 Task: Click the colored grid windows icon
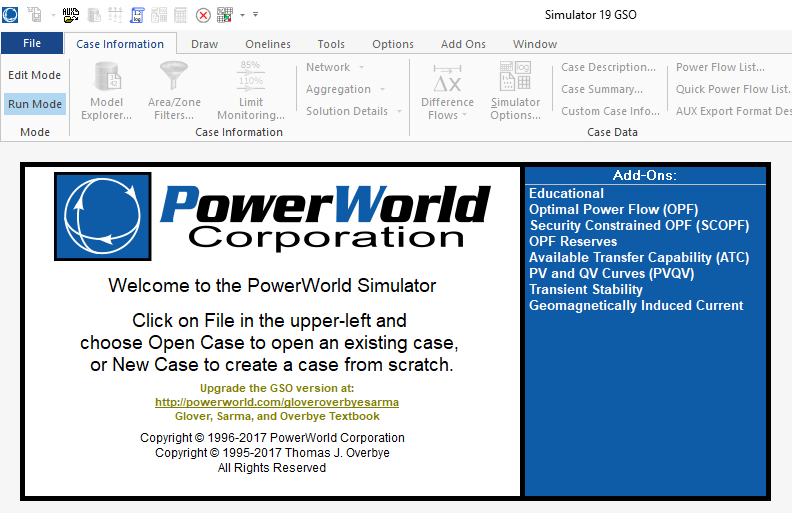pyautogui.click(x=225, y=15)
